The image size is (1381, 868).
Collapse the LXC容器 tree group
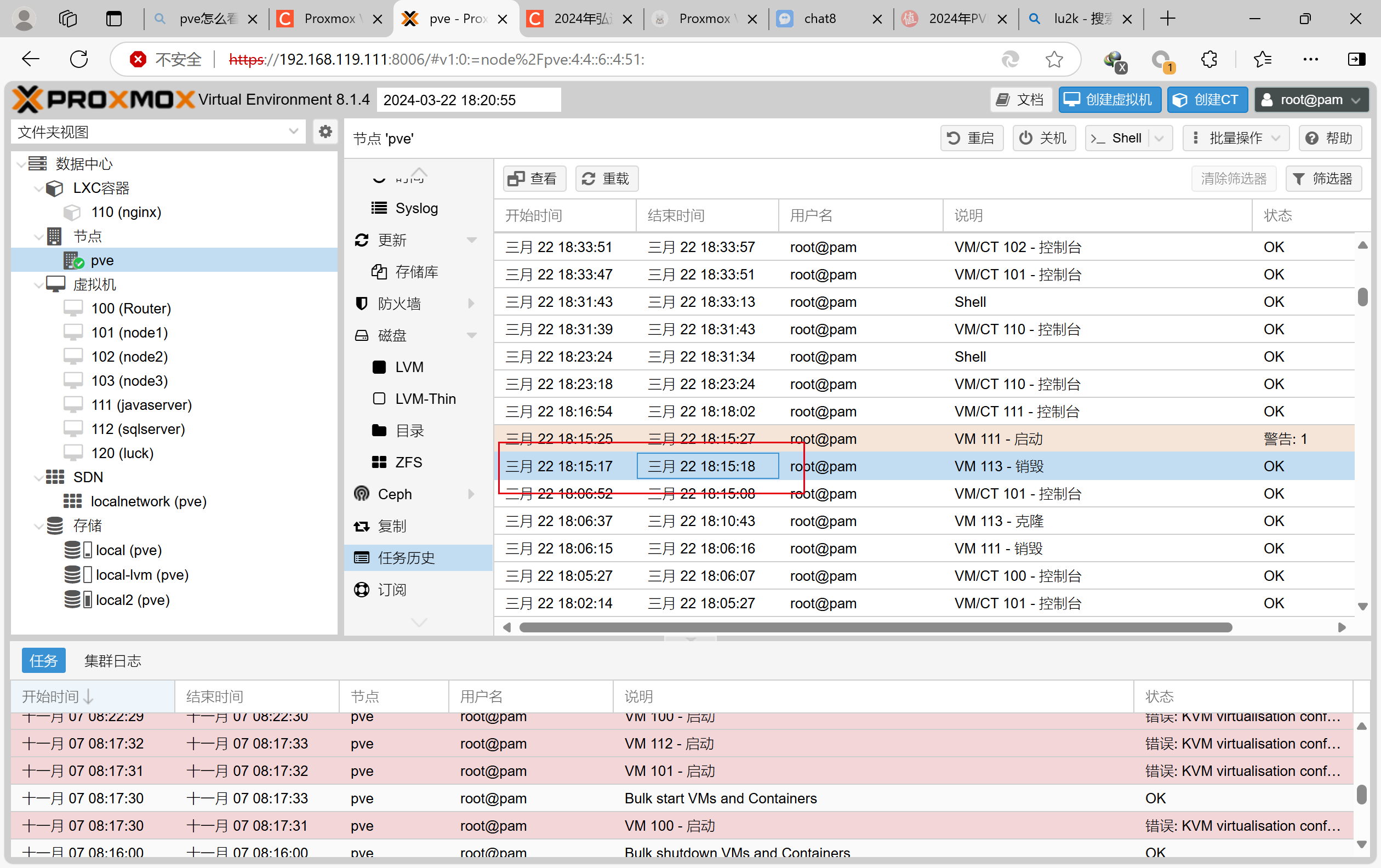pos(38,188)
